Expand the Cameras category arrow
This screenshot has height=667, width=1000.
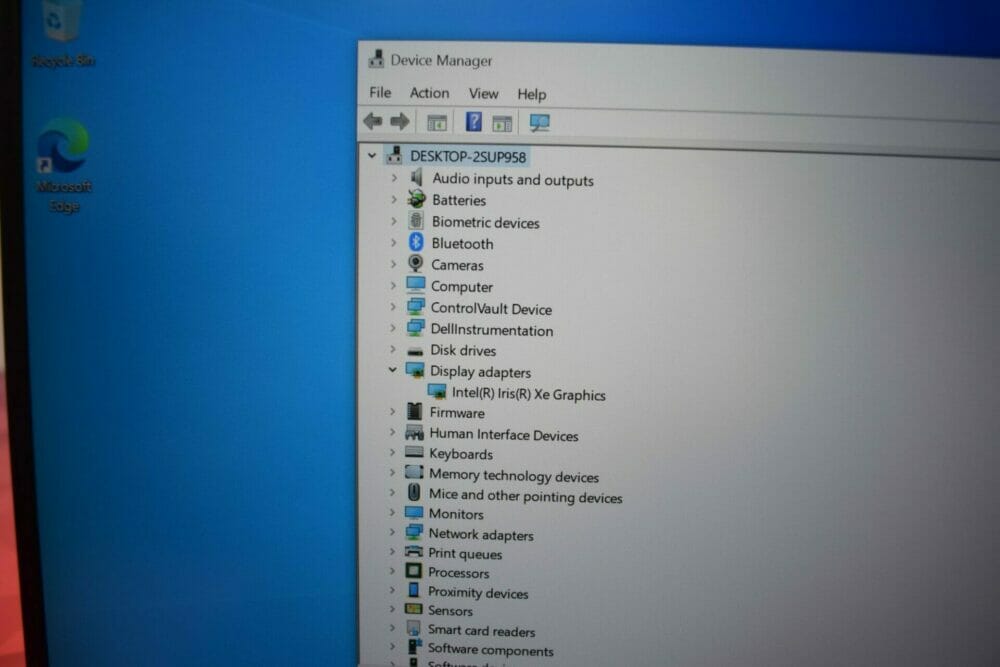(x=393, y=263)
